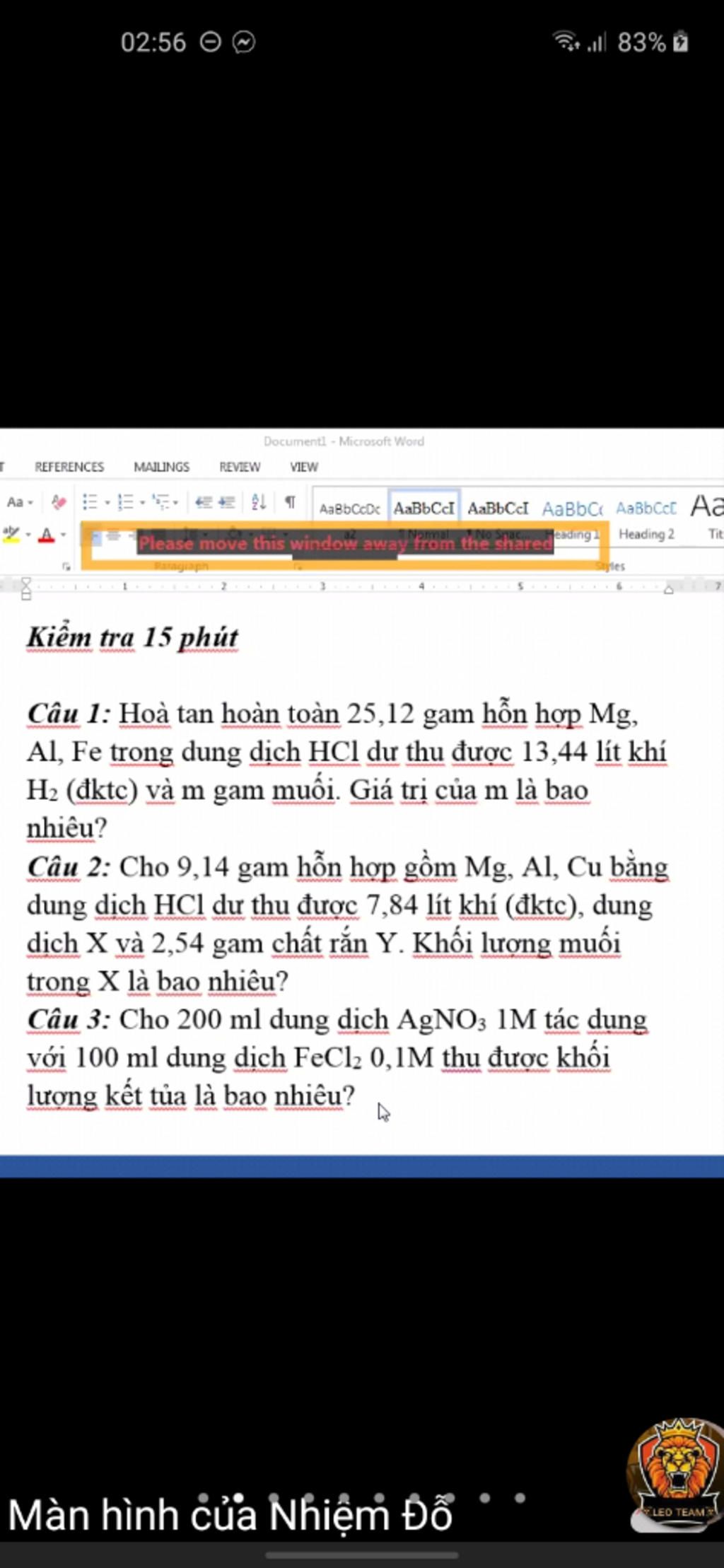Open the Multilevel List dropdown arrow
Image resolution: width=724 pixels, height=1568 pixels.
176,503
